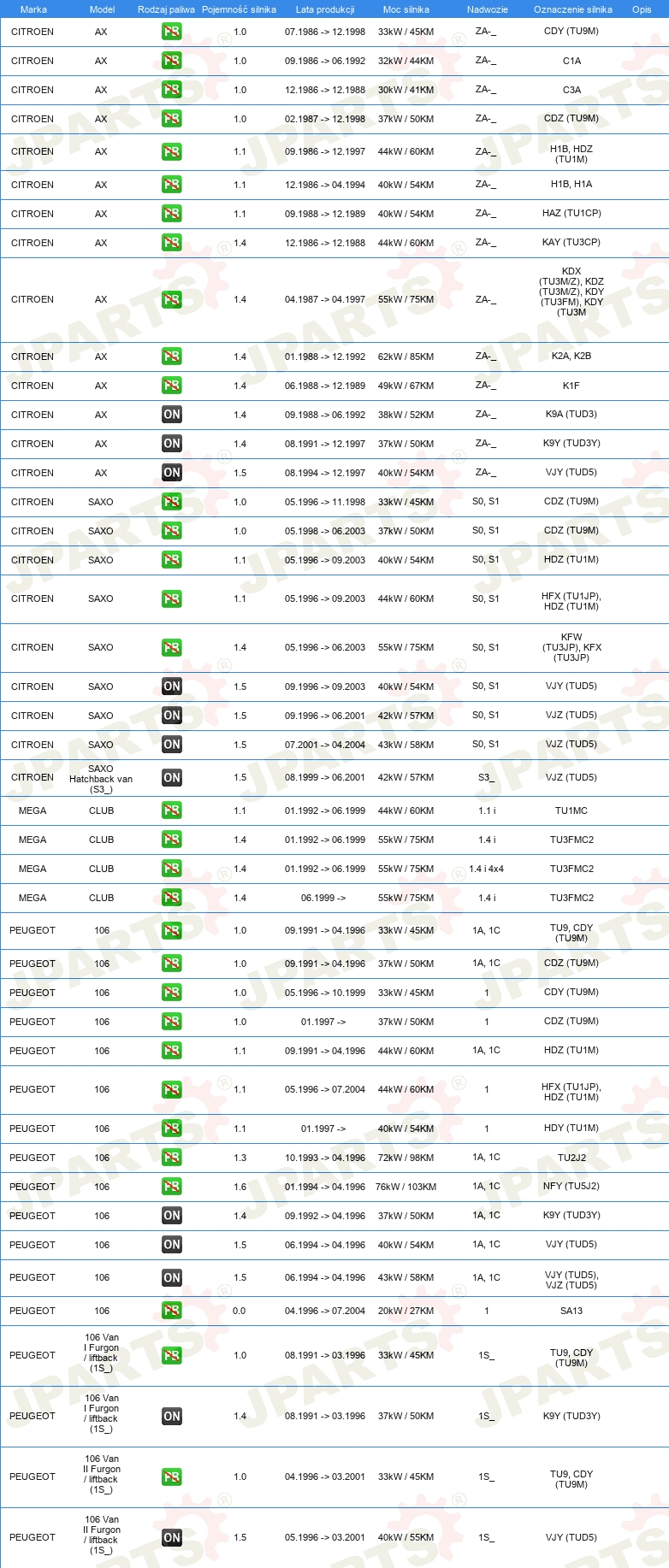Click the Marka column header
This screenshot has width=669, height=1568.
pyautogui.click(x=33, y=9)
